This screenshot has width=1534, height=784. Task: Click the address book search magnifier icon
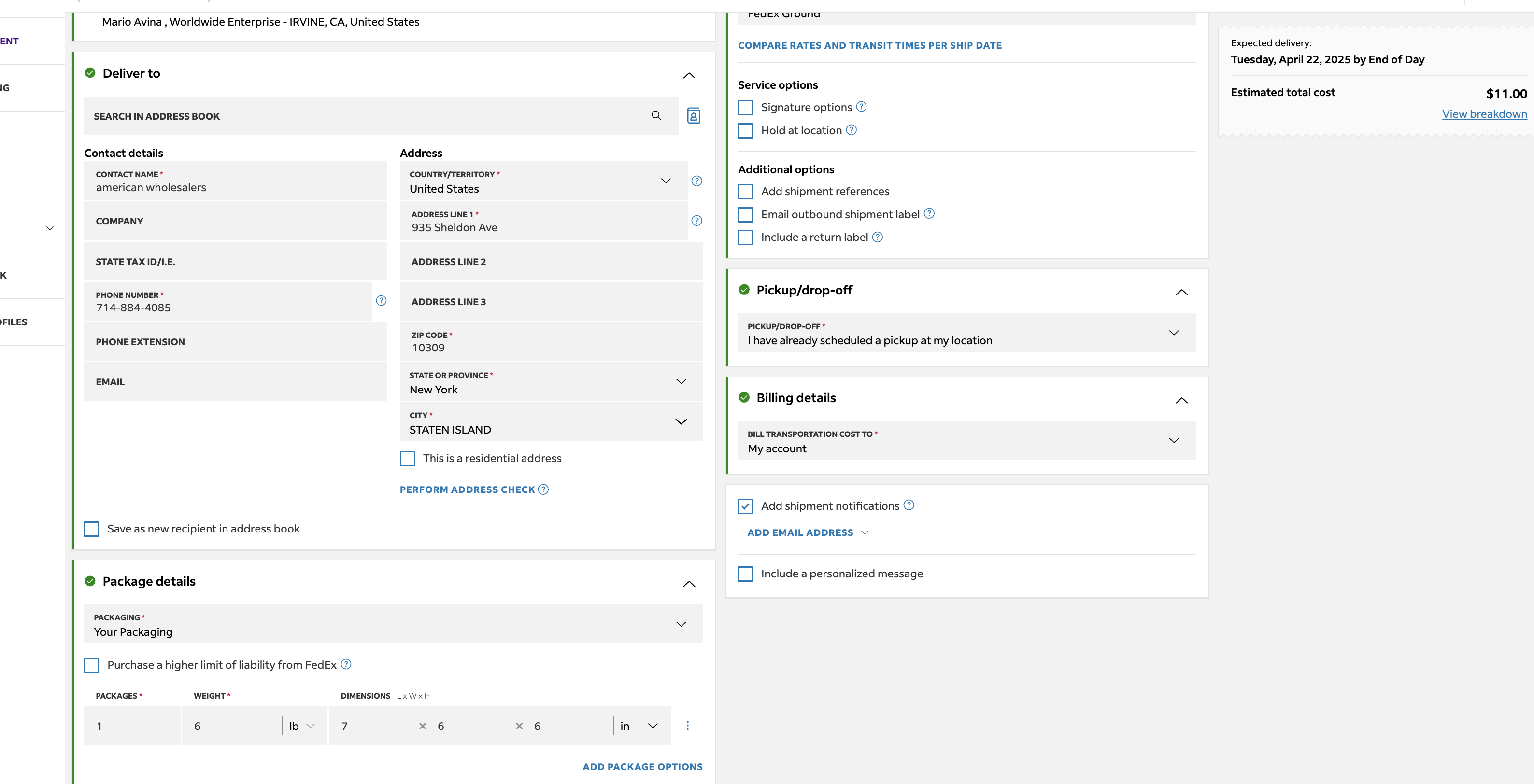(656, 115)
